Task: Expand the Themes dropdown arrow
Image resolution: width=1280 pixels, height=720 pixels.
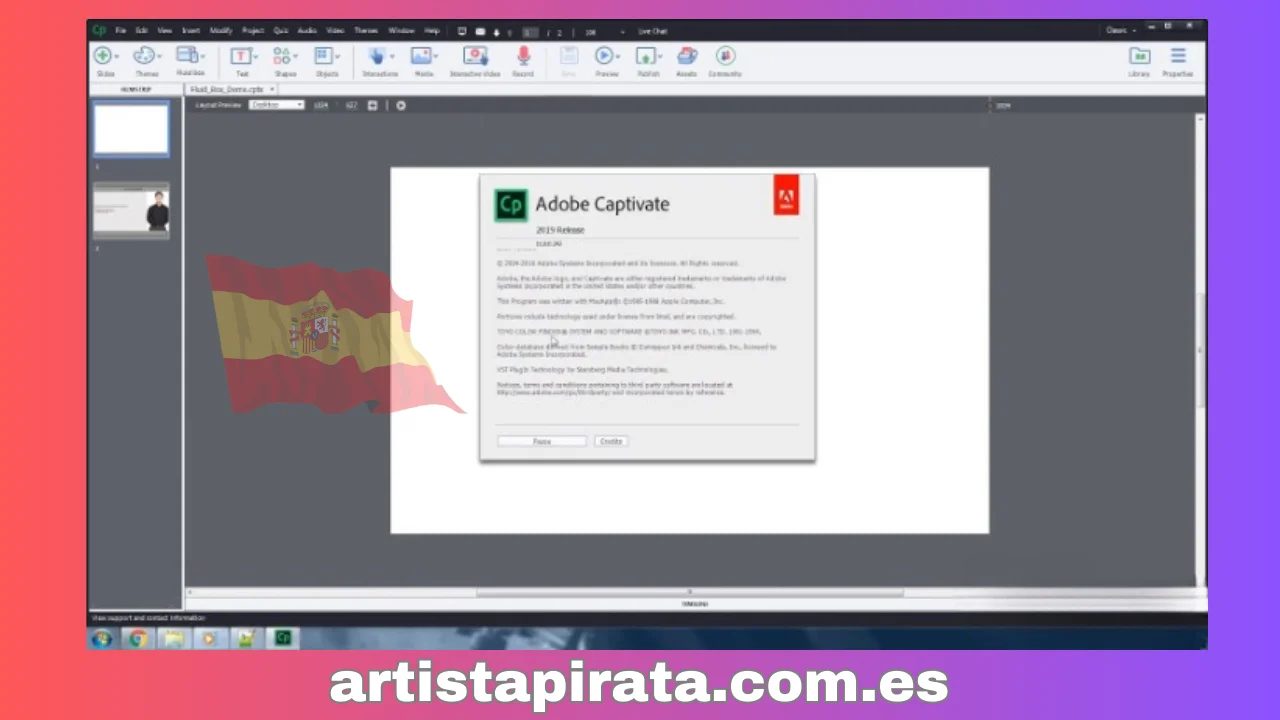Action: click(160, 57)
